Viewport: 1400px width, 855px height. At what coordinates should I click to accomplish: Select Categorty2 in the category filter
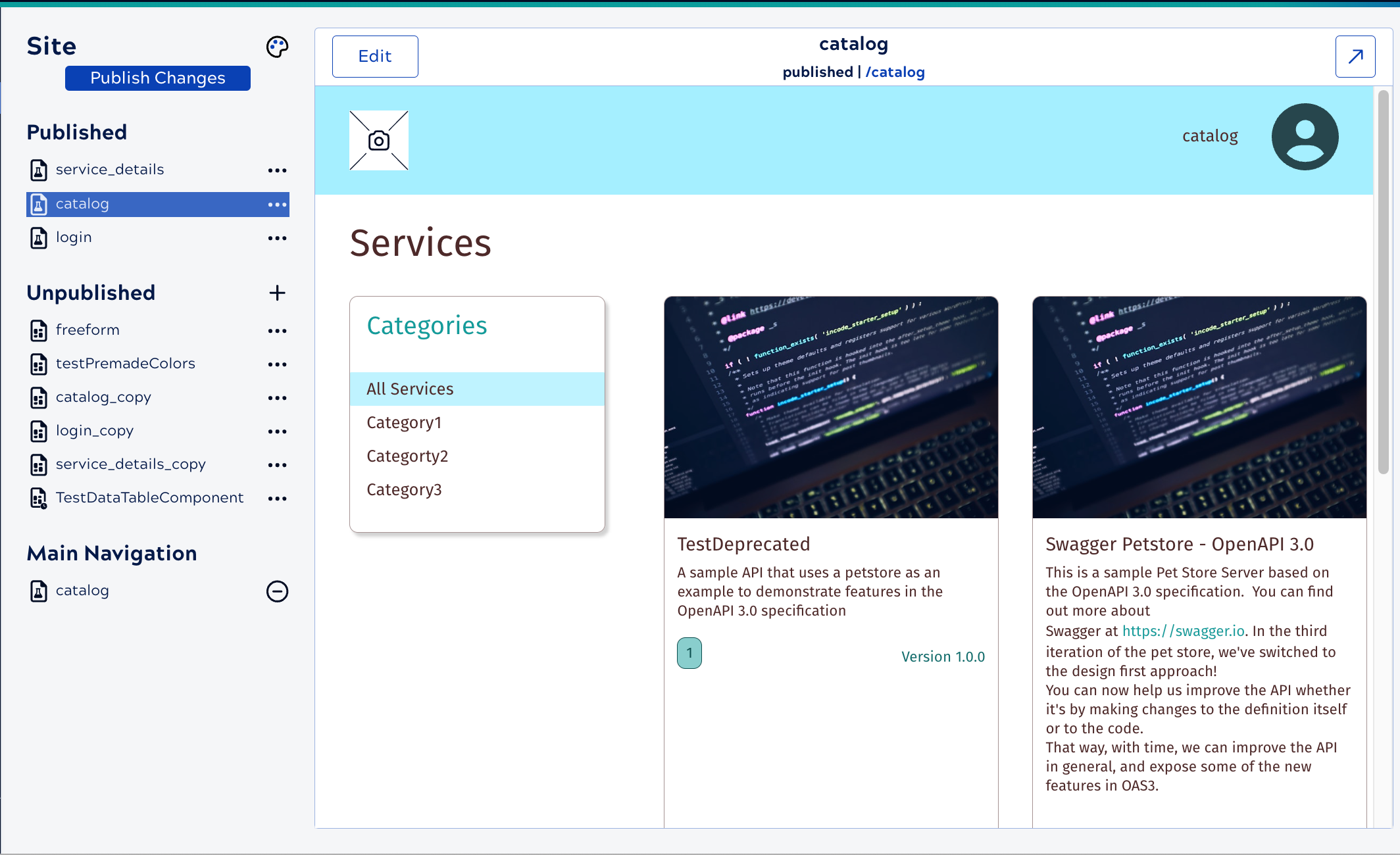(x=407, y=456)
